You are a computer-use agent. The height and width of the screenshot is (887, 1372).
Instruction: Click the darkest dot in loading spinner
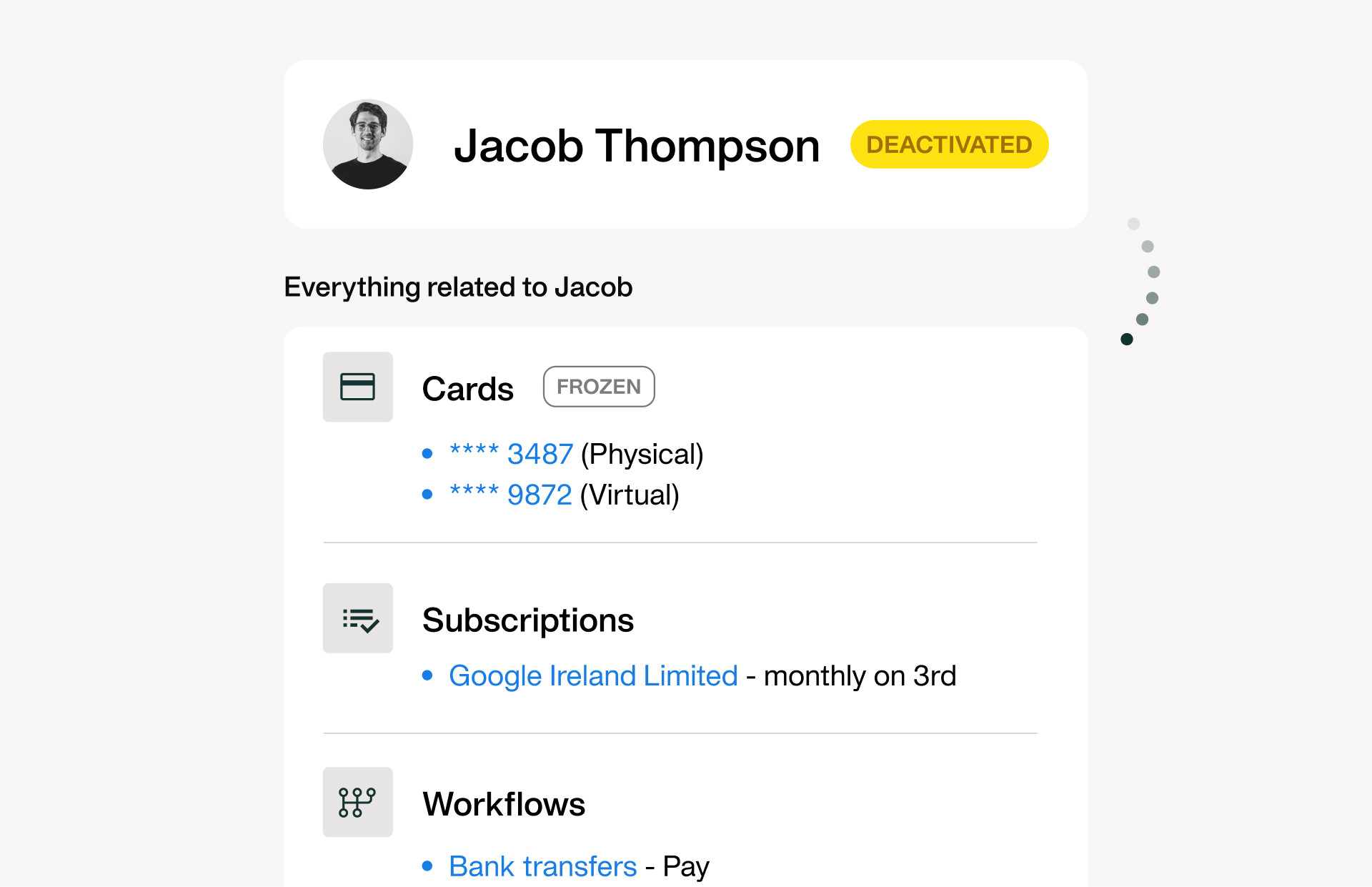pos(1127,339)
